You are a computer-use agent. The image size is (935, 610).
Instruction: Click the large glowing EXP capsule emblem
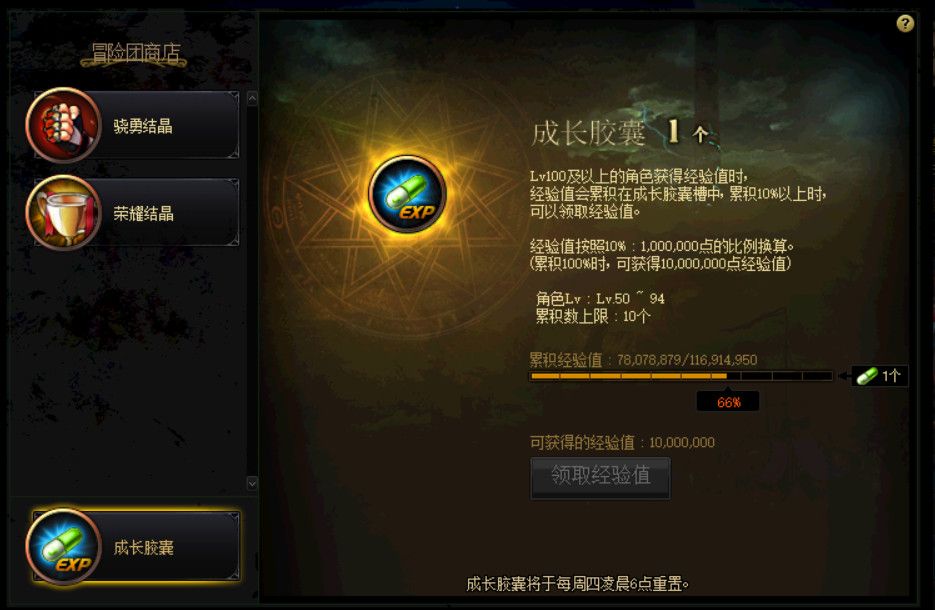point(408,194)
